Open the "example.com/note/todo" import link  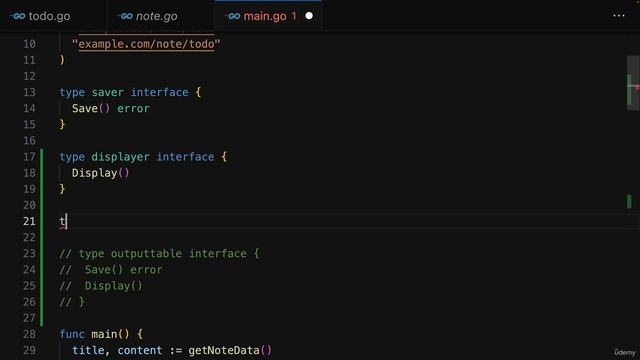pos(146,44)
